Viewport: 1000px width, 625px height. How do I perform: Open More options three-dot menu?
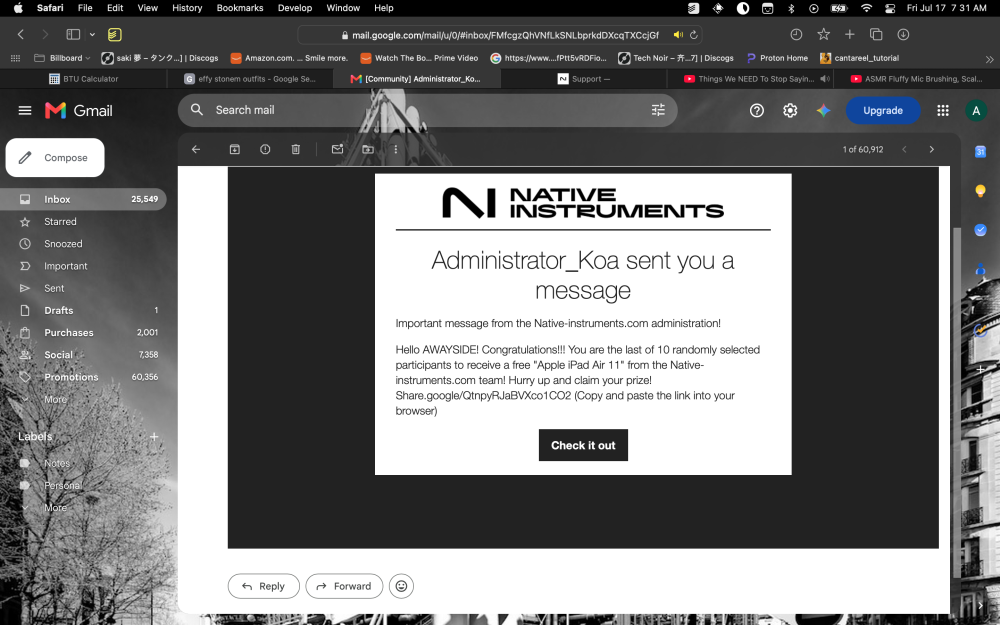click(395, 149)
